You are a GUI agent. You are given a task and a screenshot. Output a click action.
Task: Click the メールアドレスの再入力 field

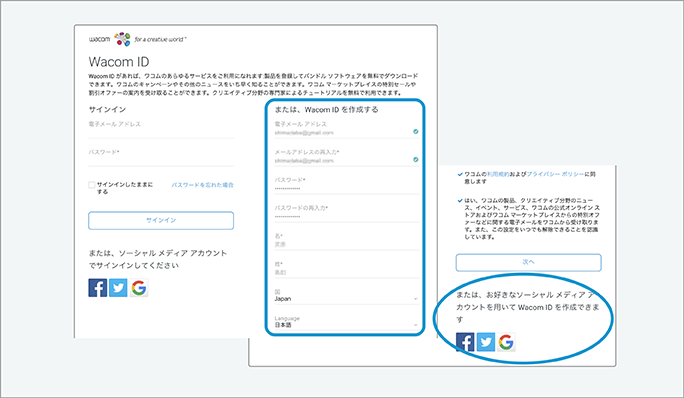pos(347,157)
